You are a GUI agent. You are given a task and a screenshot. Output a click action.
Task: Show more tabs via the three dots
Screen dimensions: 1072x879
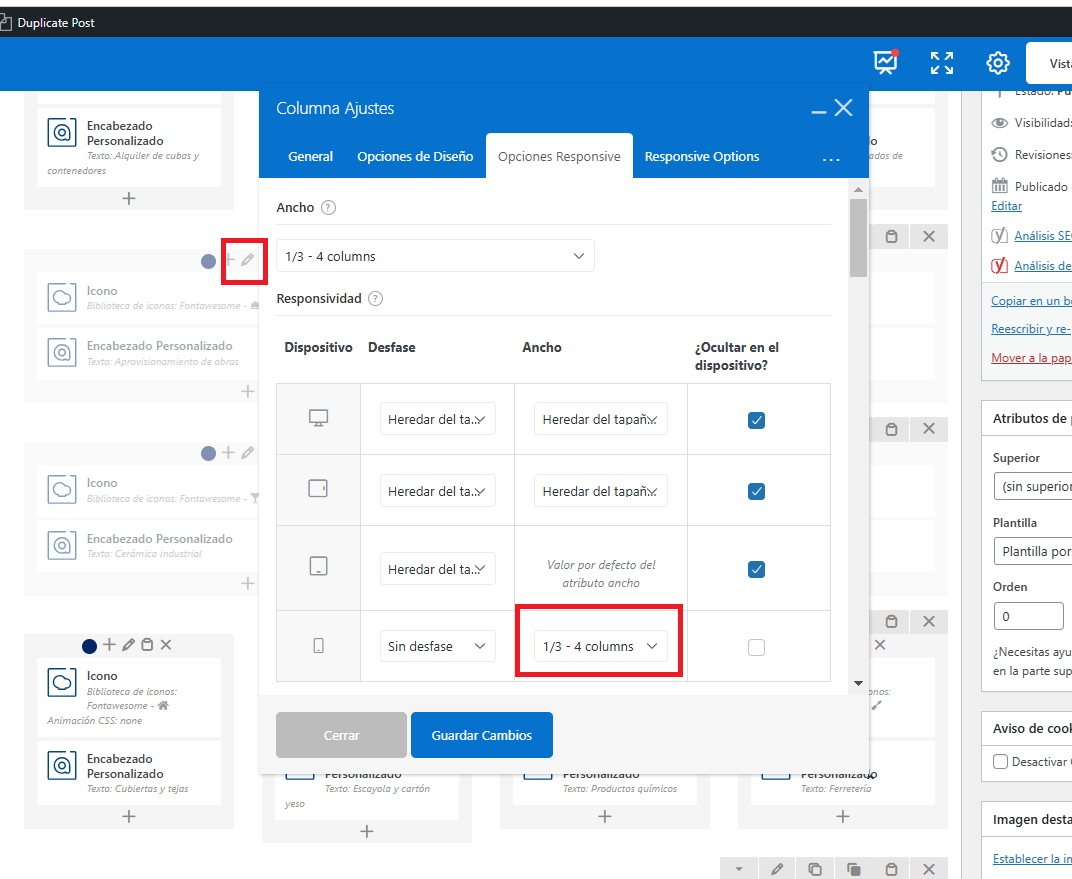831,159
